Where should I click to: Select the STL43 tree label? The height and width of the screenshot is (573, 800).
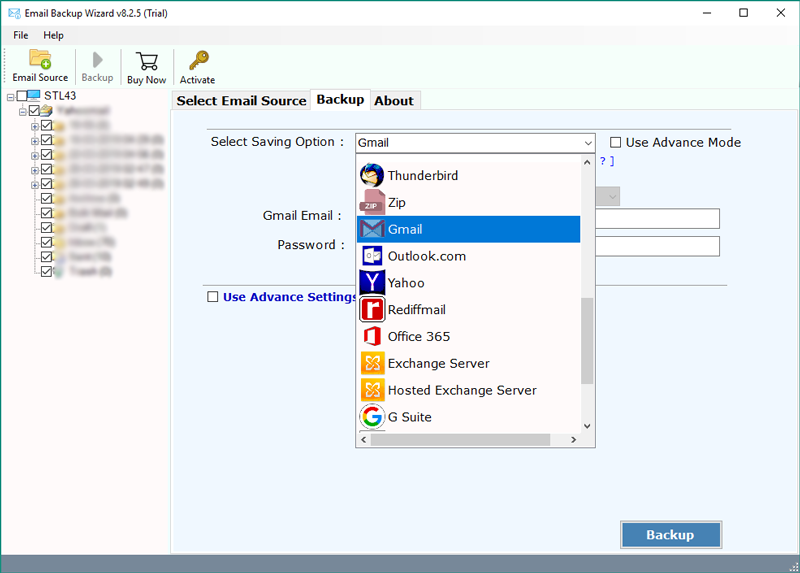60,95
